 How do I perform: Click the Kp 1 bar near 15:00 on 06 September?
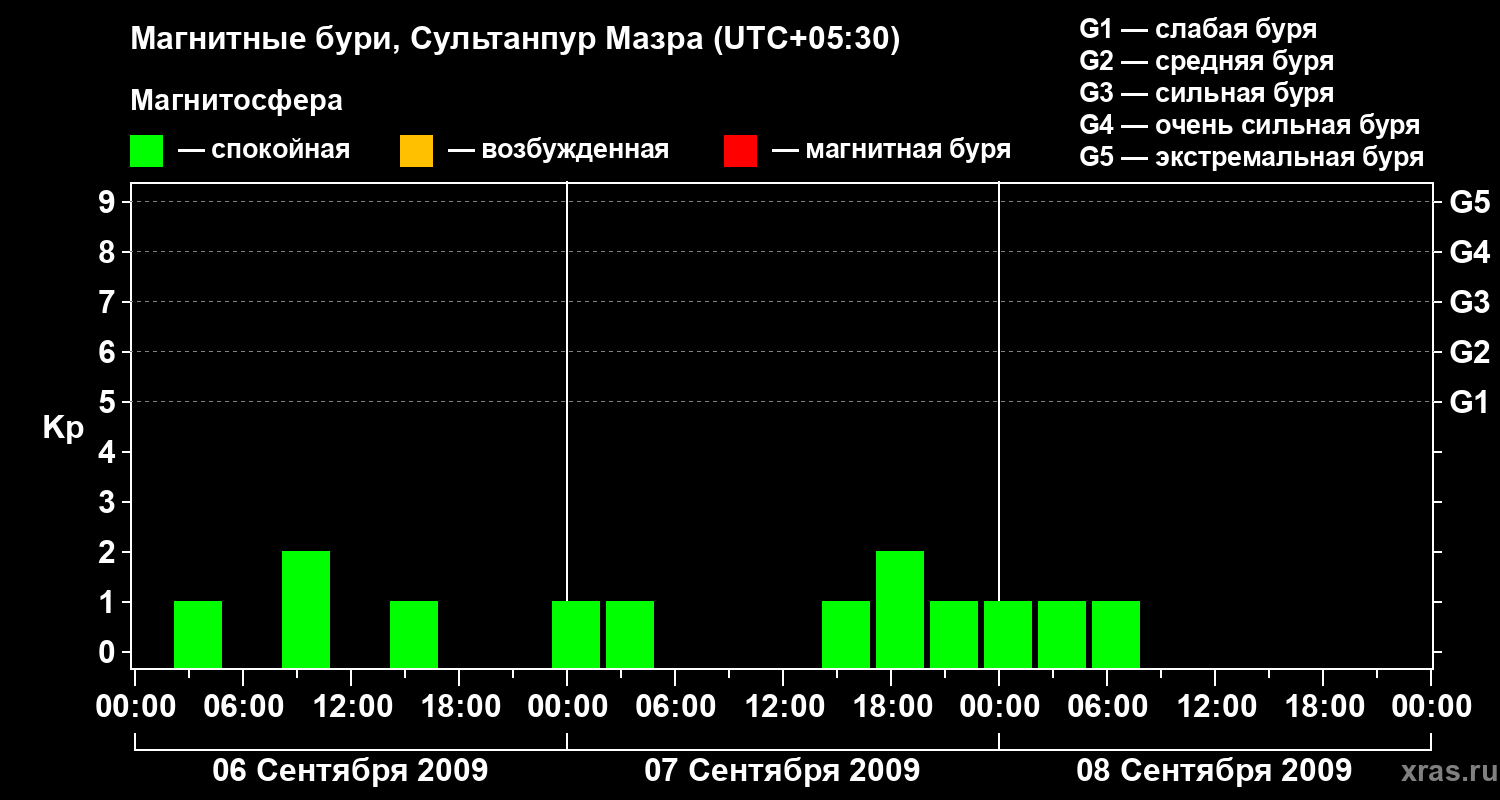(x=414, y=634)
